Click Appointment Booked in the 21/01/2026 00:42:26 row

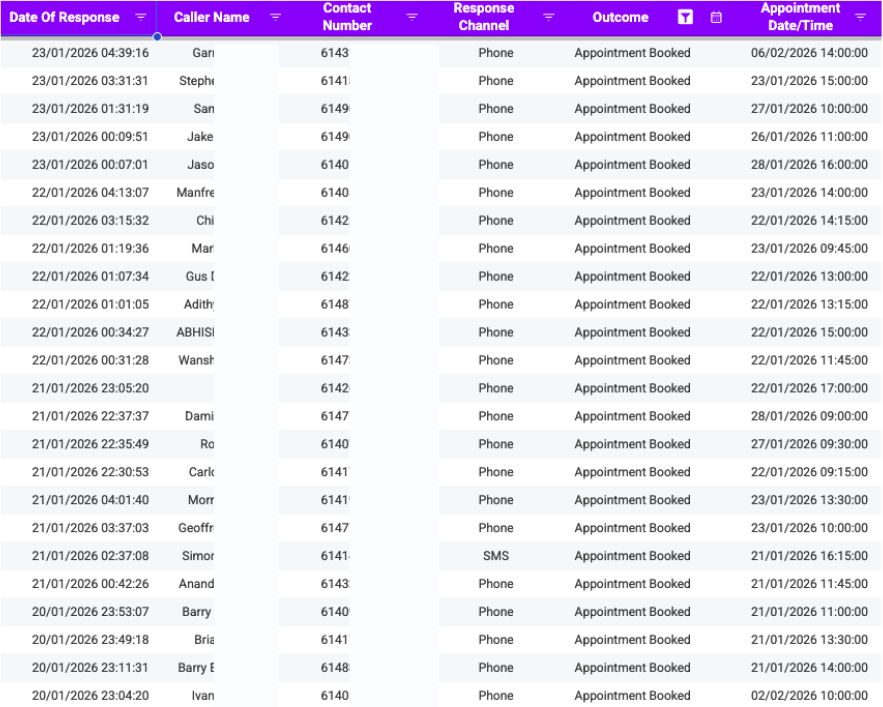pos(632,584)
